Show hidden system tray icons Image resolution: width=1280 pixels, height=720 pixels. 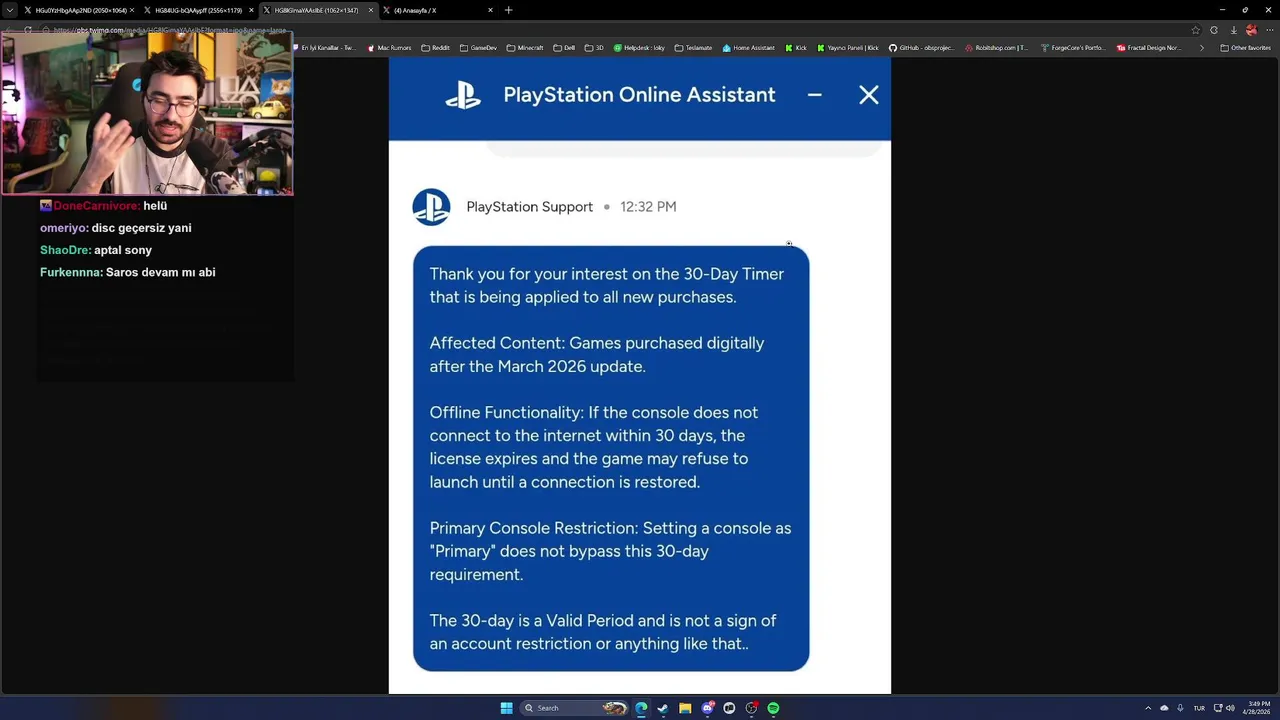[x=1148, y=708]
